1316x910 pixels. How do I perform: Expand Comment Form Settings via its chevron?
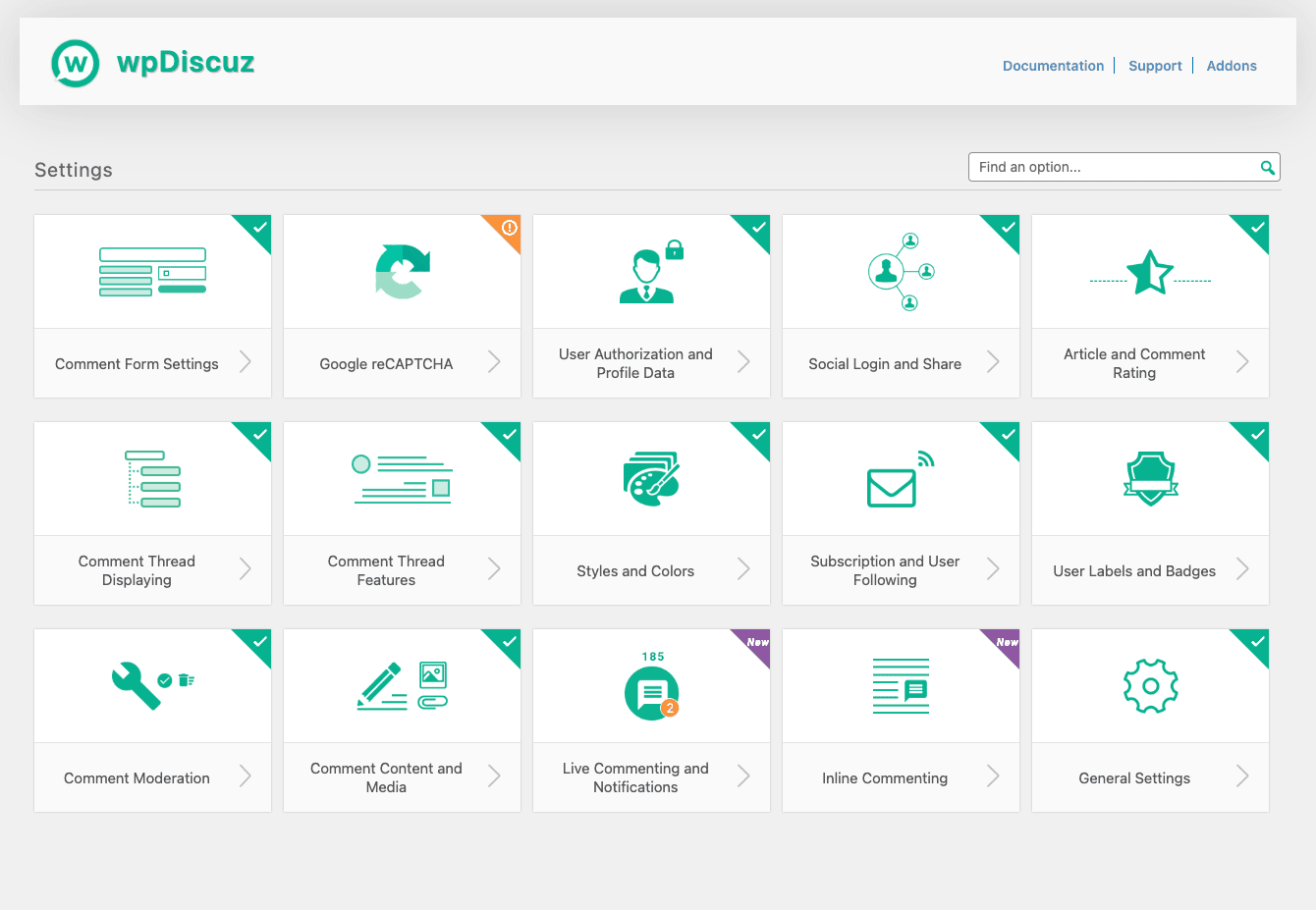point(246,362)
